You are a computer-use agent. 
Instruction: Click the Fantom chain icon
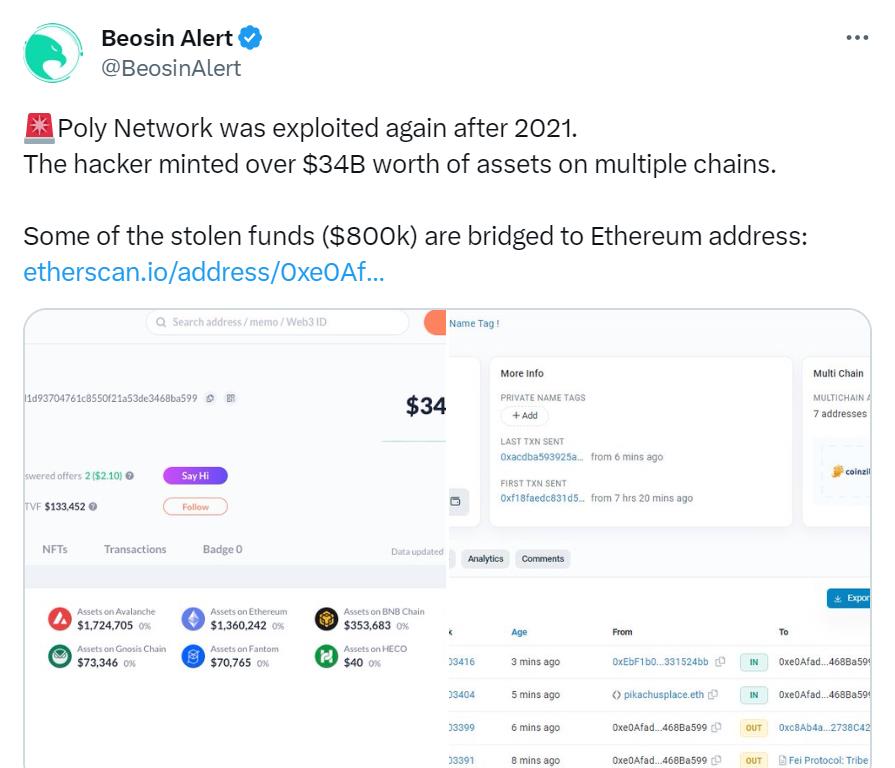tap(193, 656)
